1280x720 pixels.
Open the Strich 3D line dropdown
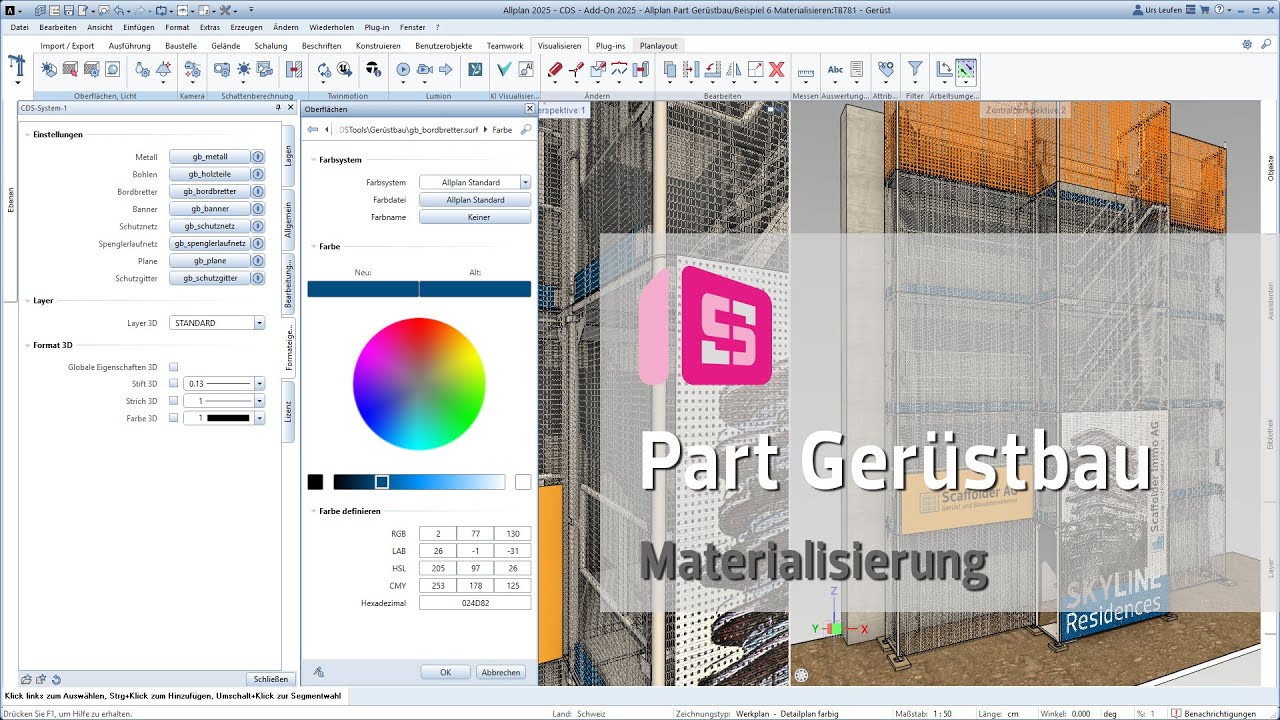(259, 401)
